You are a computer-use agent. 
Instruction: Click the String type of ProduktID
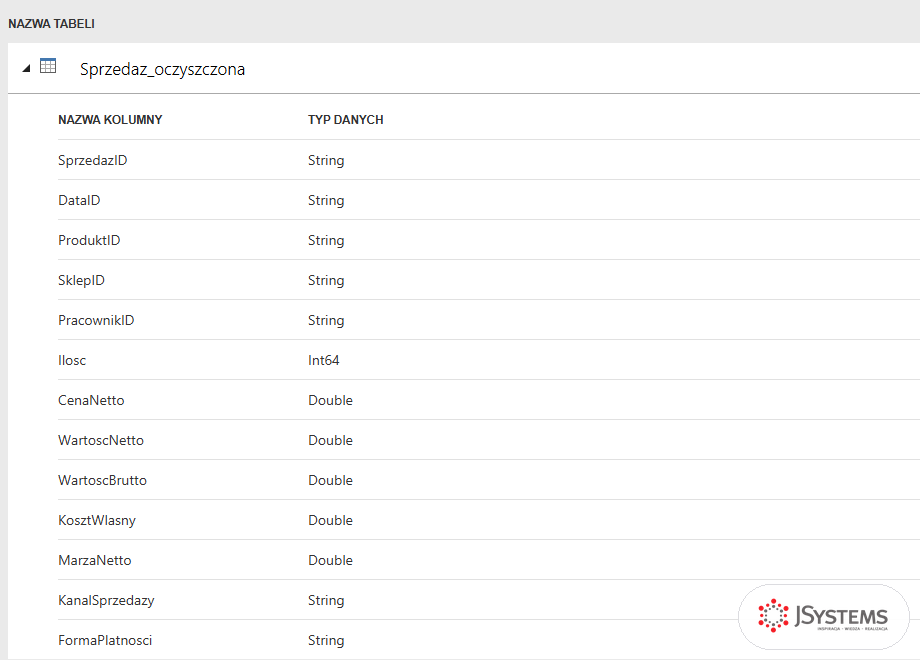326,241
